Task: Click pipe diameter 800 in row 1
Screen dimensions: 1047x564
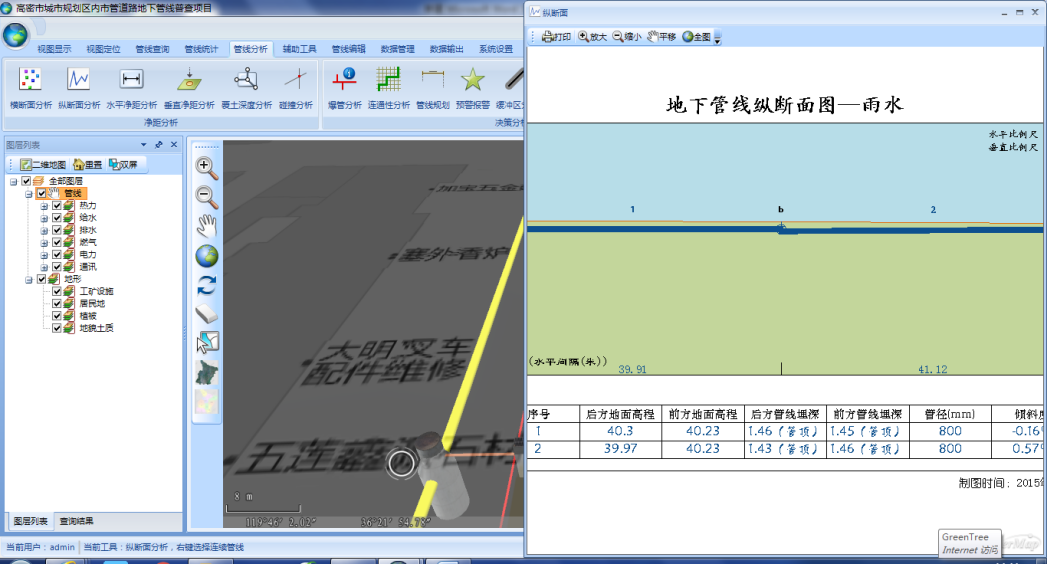Action: (950, 431)
